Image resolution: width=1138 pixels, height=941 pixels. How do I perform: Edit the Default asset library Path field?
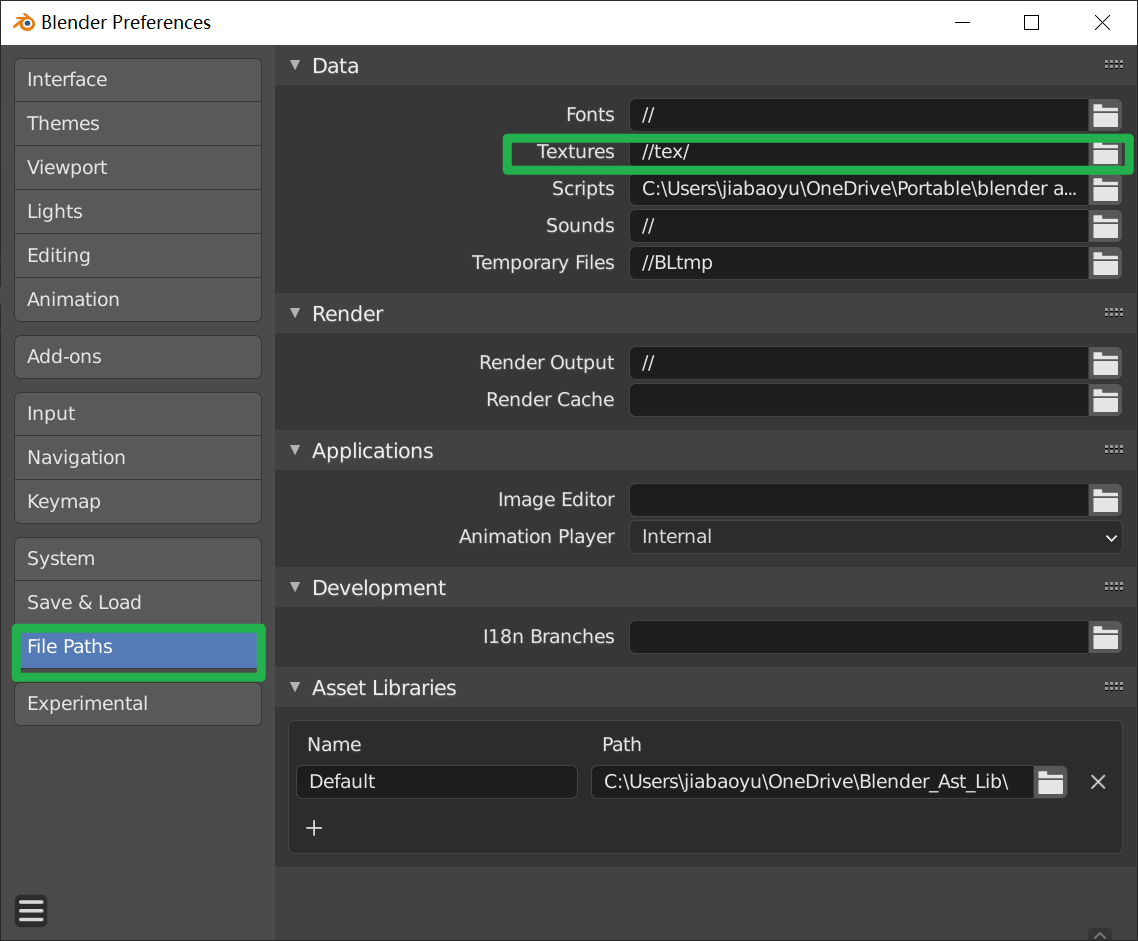point(813,781)
